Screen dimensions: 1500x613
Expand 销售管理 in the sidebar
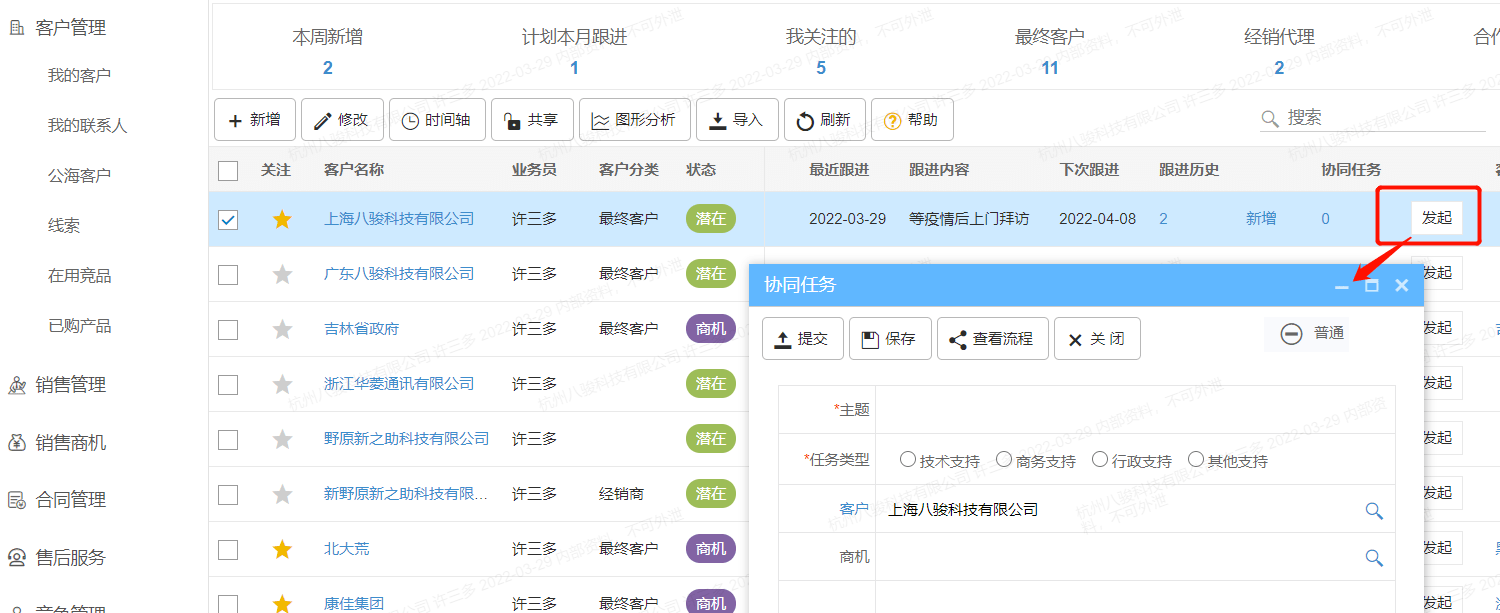pos(70,385)
